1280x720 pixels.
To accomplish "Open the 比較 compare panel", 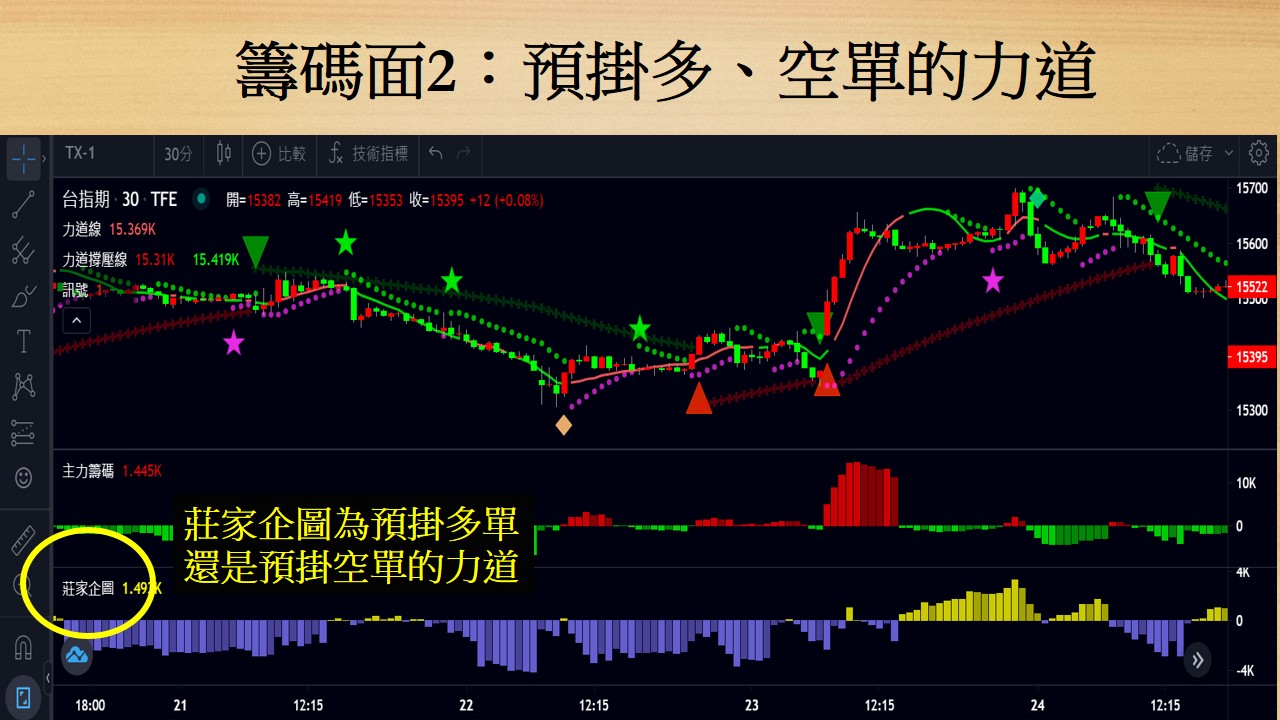I will pyautogui.click(x=280, y=155).
